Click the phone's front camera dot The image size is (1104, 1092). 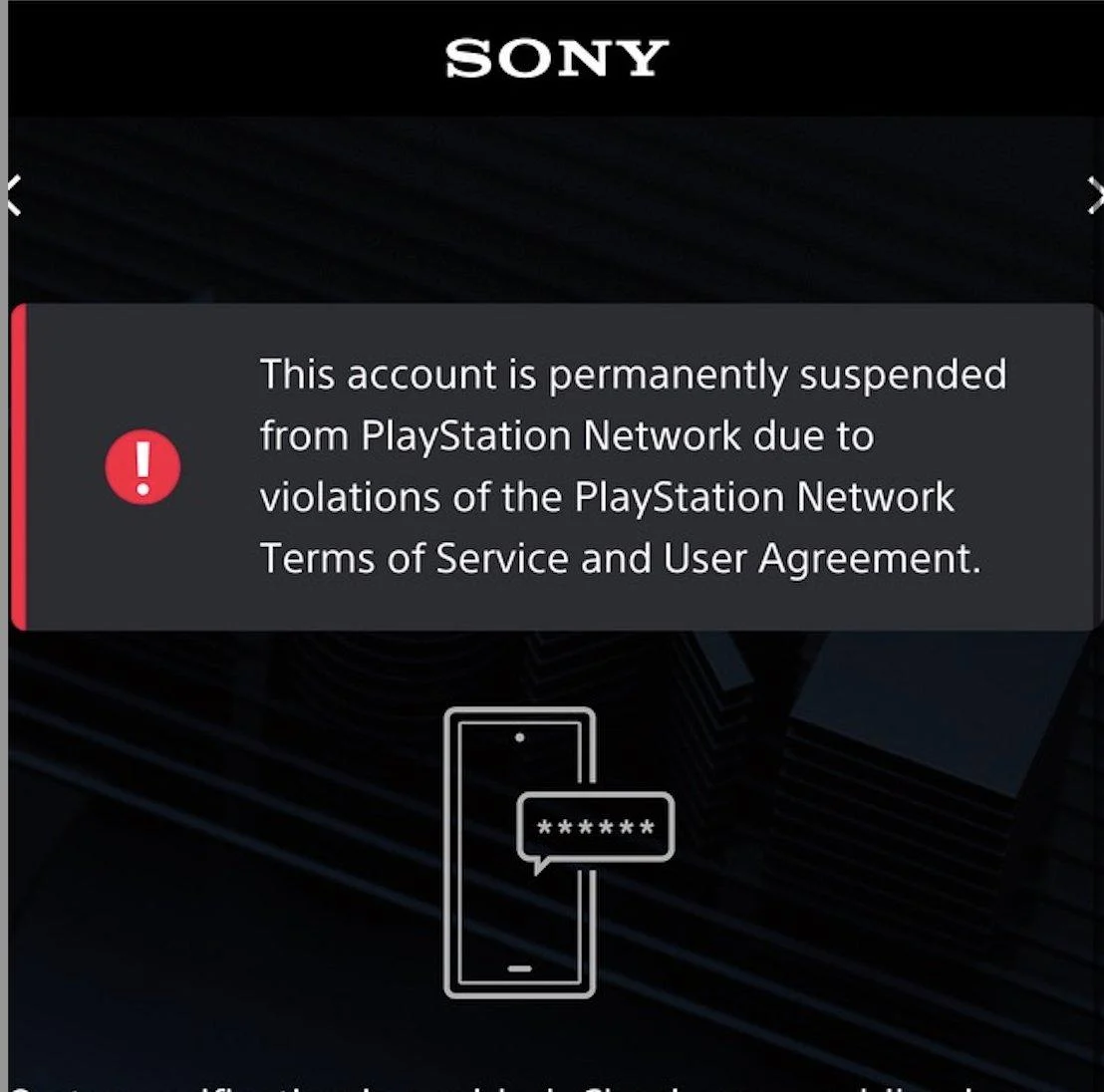519,737
